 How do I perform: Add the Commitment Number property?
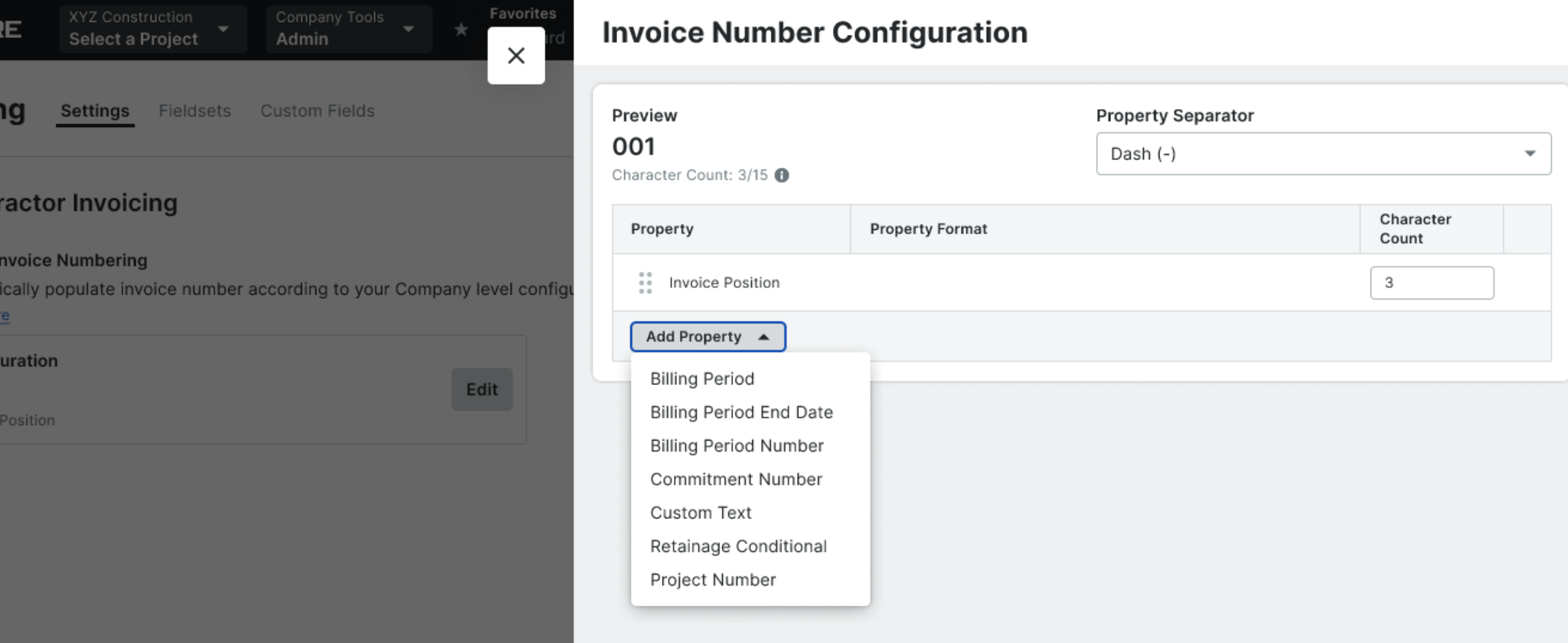point(736,479)
